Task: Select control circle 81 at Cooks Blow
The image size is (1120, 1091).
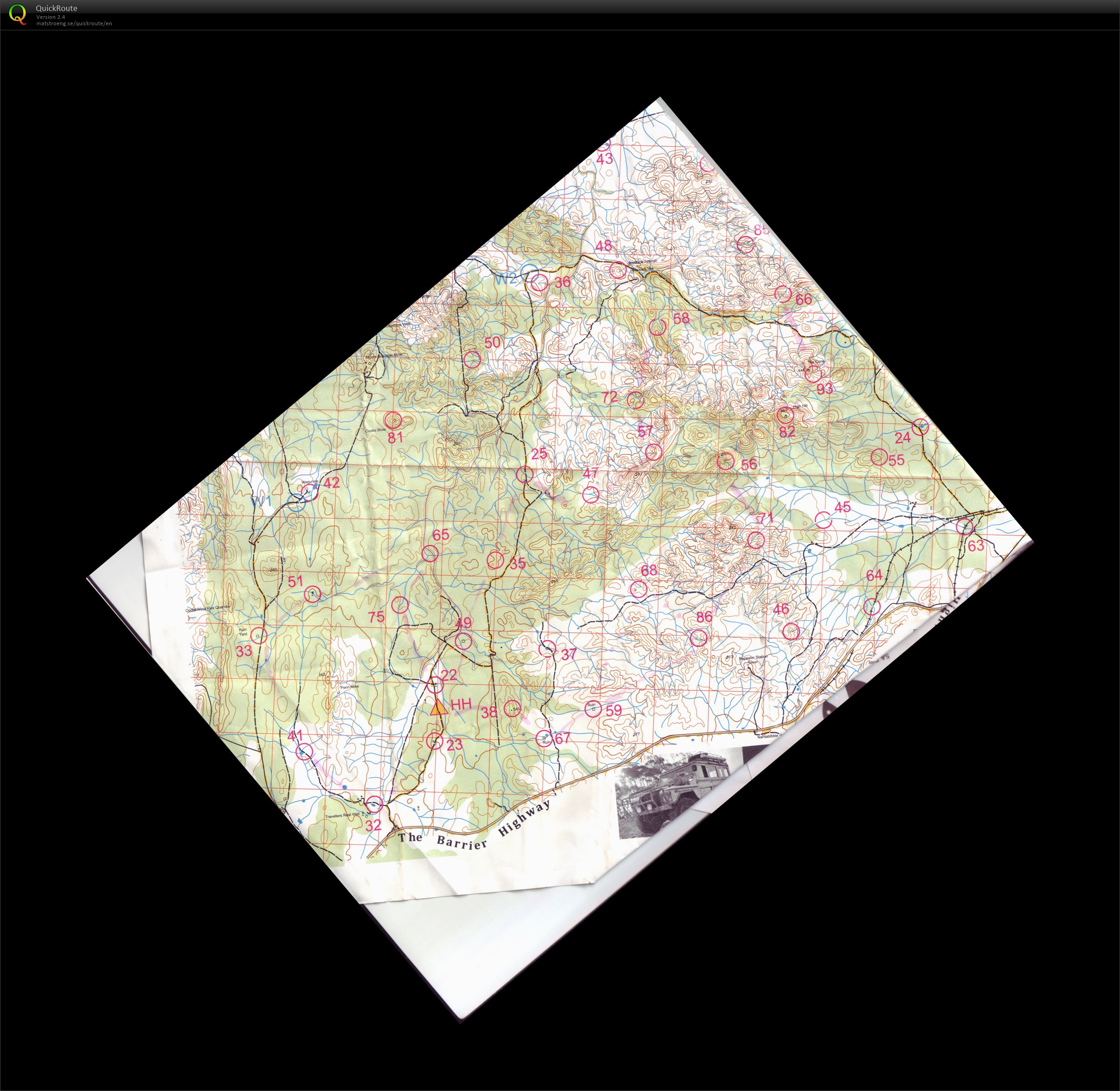Action: (x=393, y=421)
